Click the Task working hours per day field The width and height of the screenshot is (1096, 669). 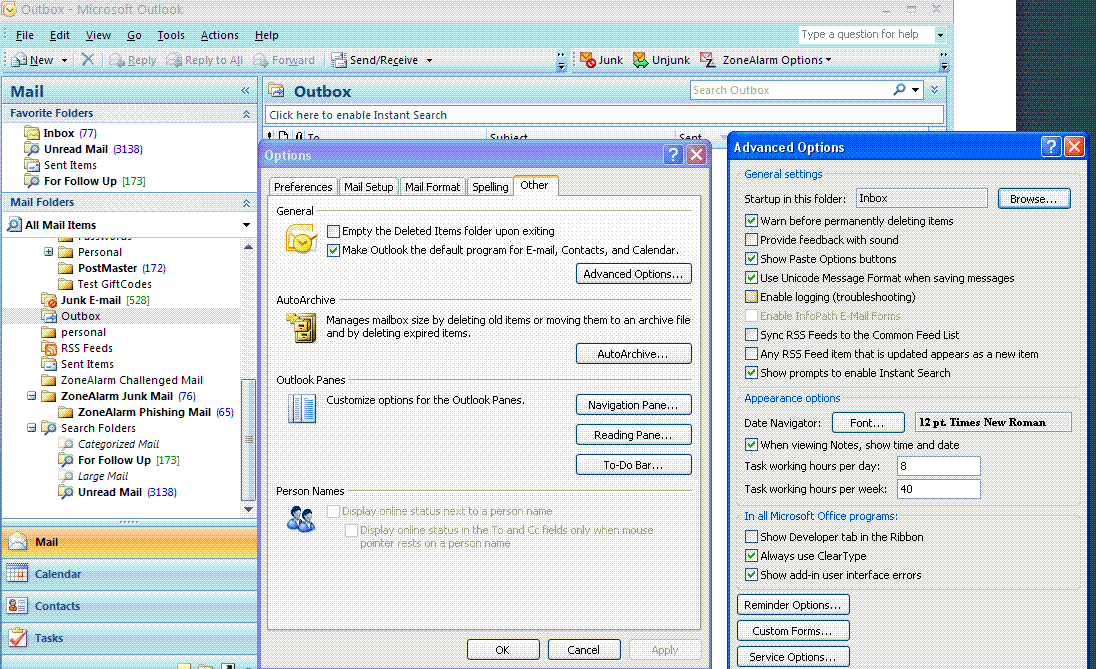(x=938, y=466)
